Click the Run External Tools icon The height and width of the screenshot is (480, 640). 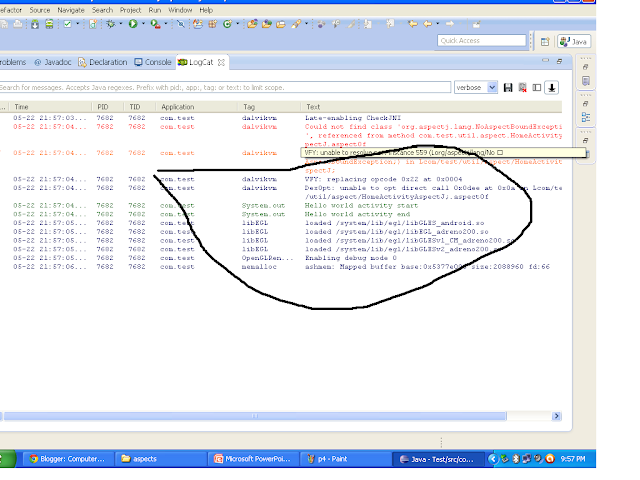tap(155, 24)
